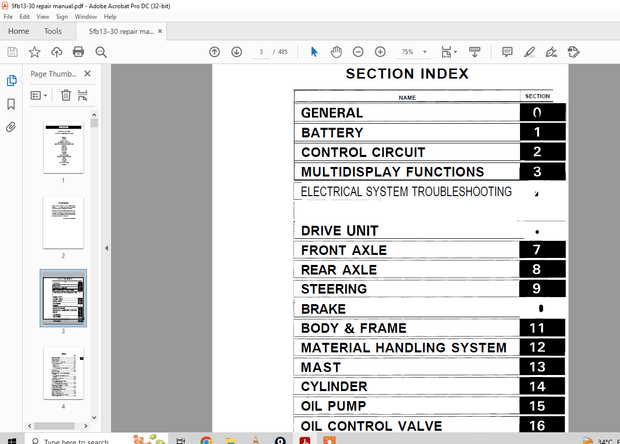
Task: Click the page number input field
Action: 261,52
